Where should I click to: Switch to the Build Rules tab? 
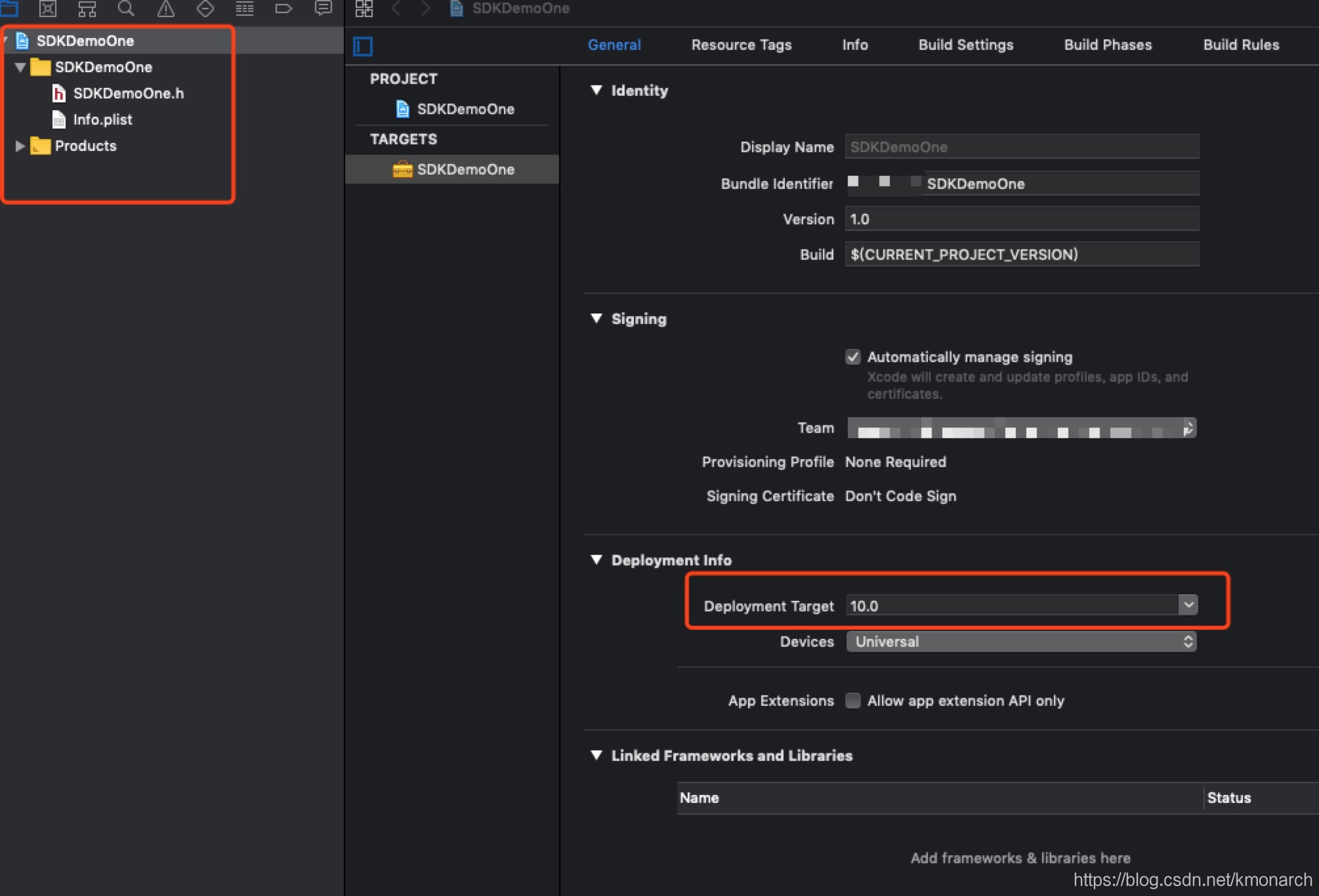click(x=1241, y=45)
